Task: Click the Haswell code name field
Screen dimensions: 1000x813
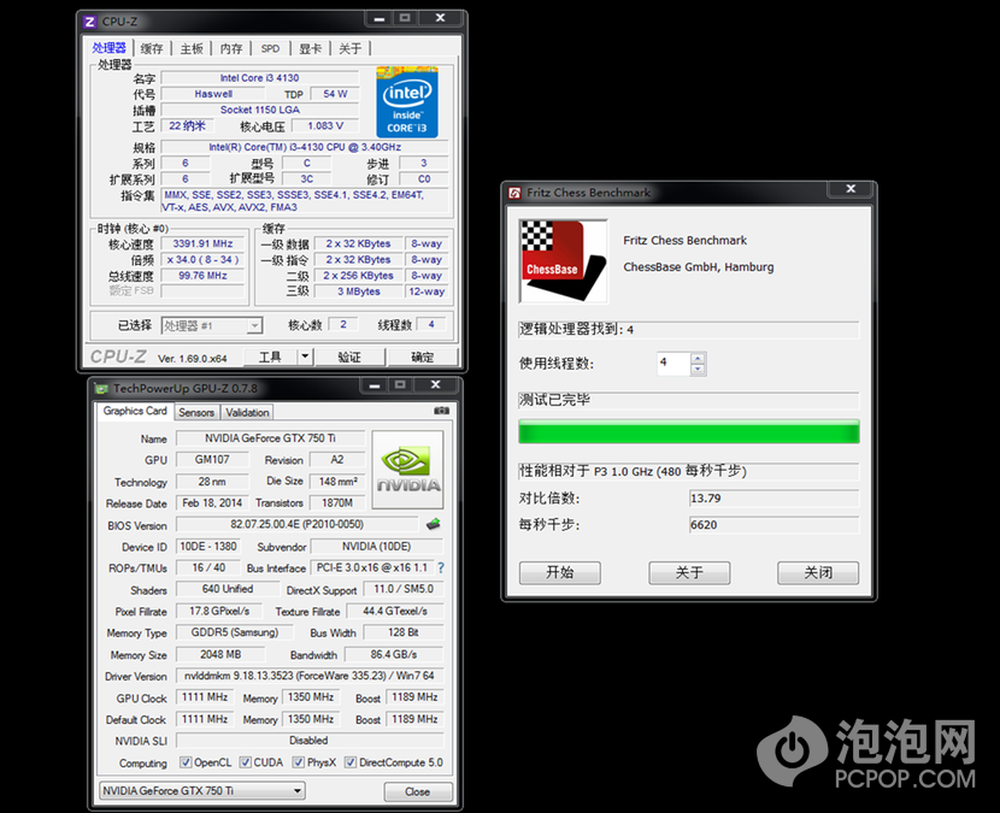Action: point(213,94)
